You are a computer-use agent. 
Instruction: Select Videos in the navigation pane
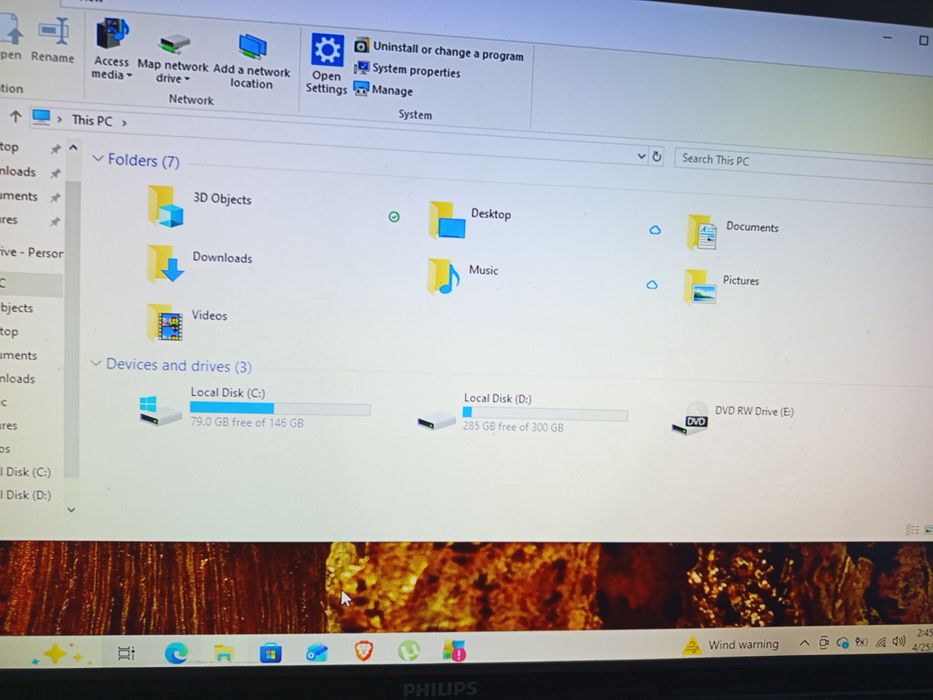[6, 449]
